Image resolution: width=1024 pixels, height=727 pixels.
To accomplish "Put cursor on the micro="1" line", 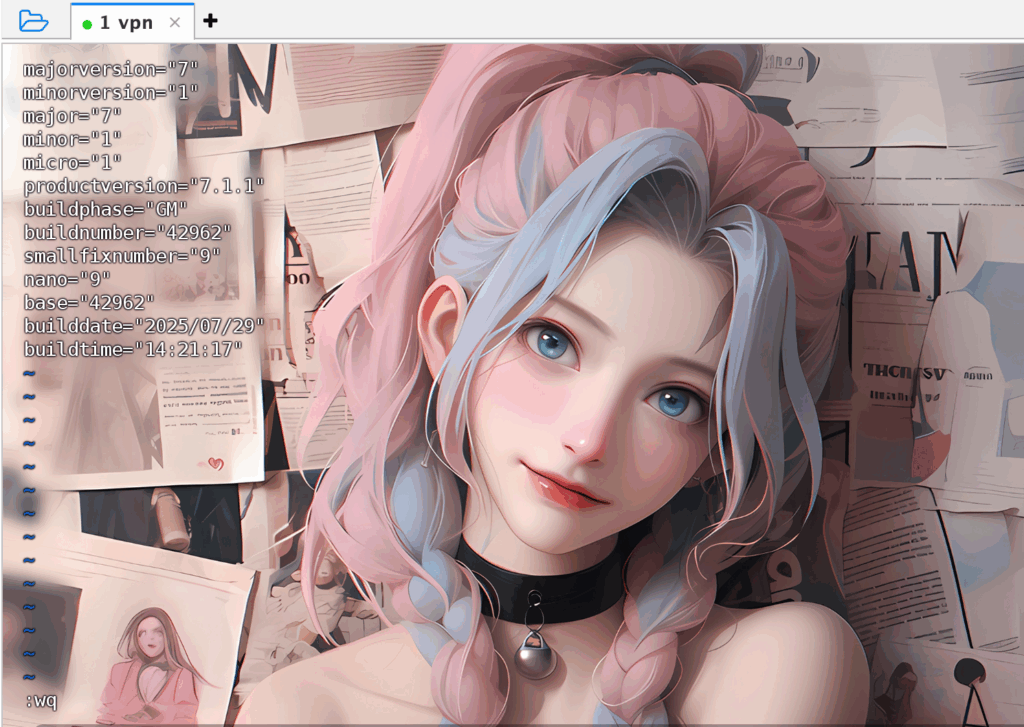I will 72,162.
